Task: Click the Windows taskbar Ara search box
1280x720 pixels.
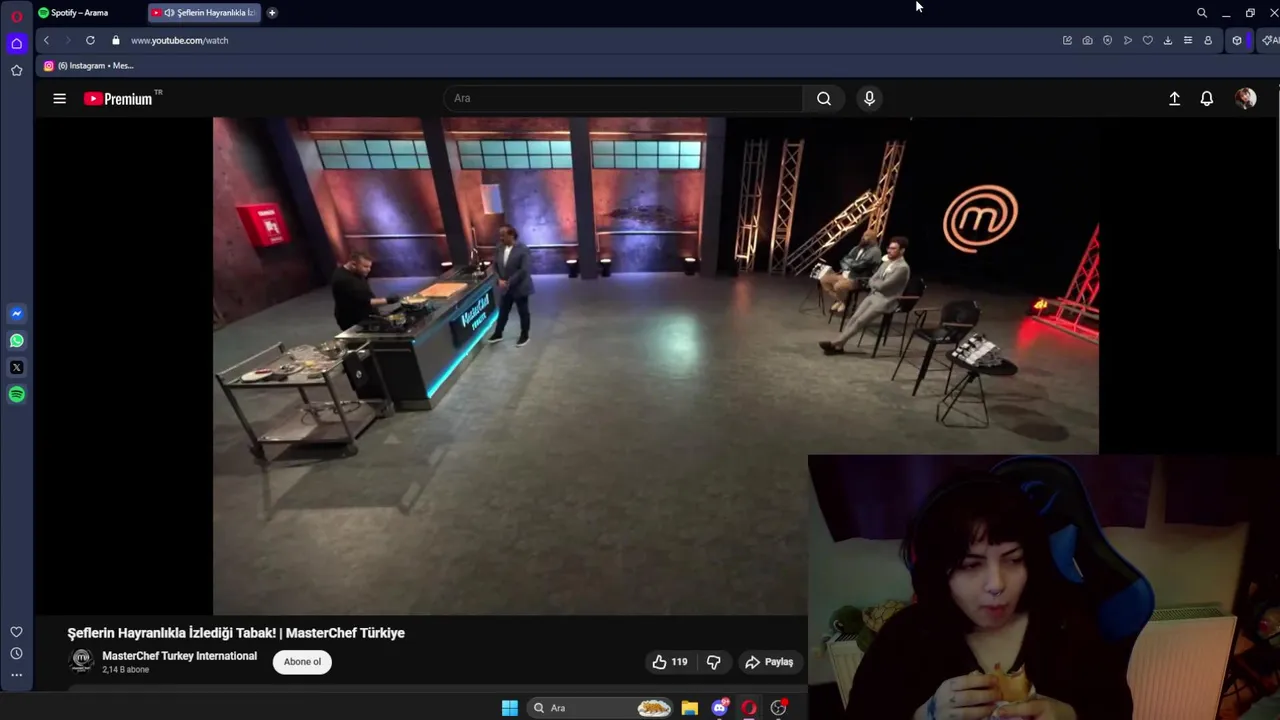Action: 600,708
